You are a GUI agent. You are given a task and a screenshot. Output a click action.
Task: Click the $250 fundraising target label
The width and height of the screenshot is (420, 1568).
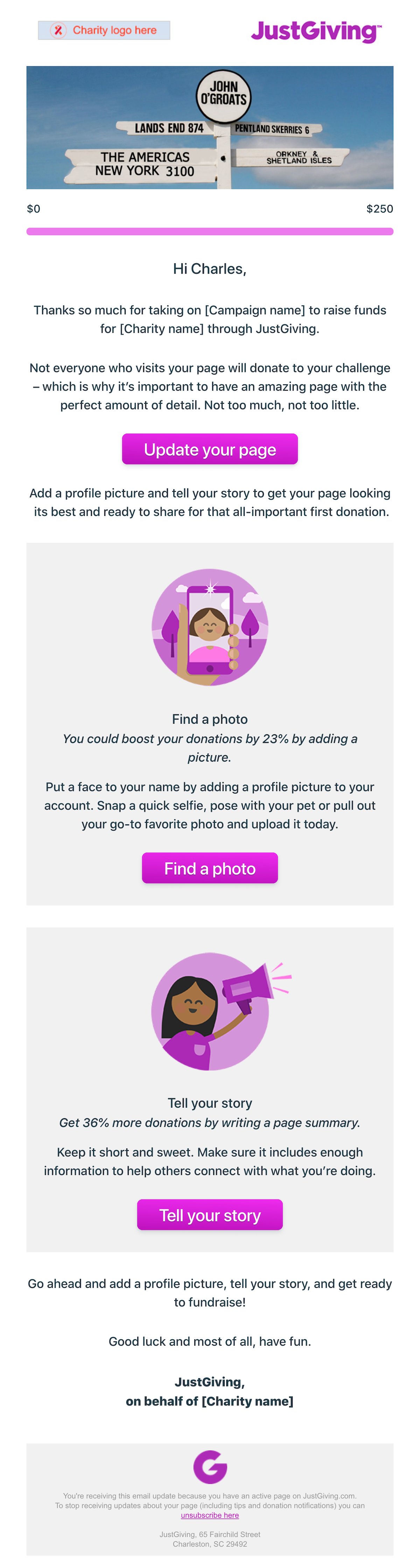pos(379,209)
